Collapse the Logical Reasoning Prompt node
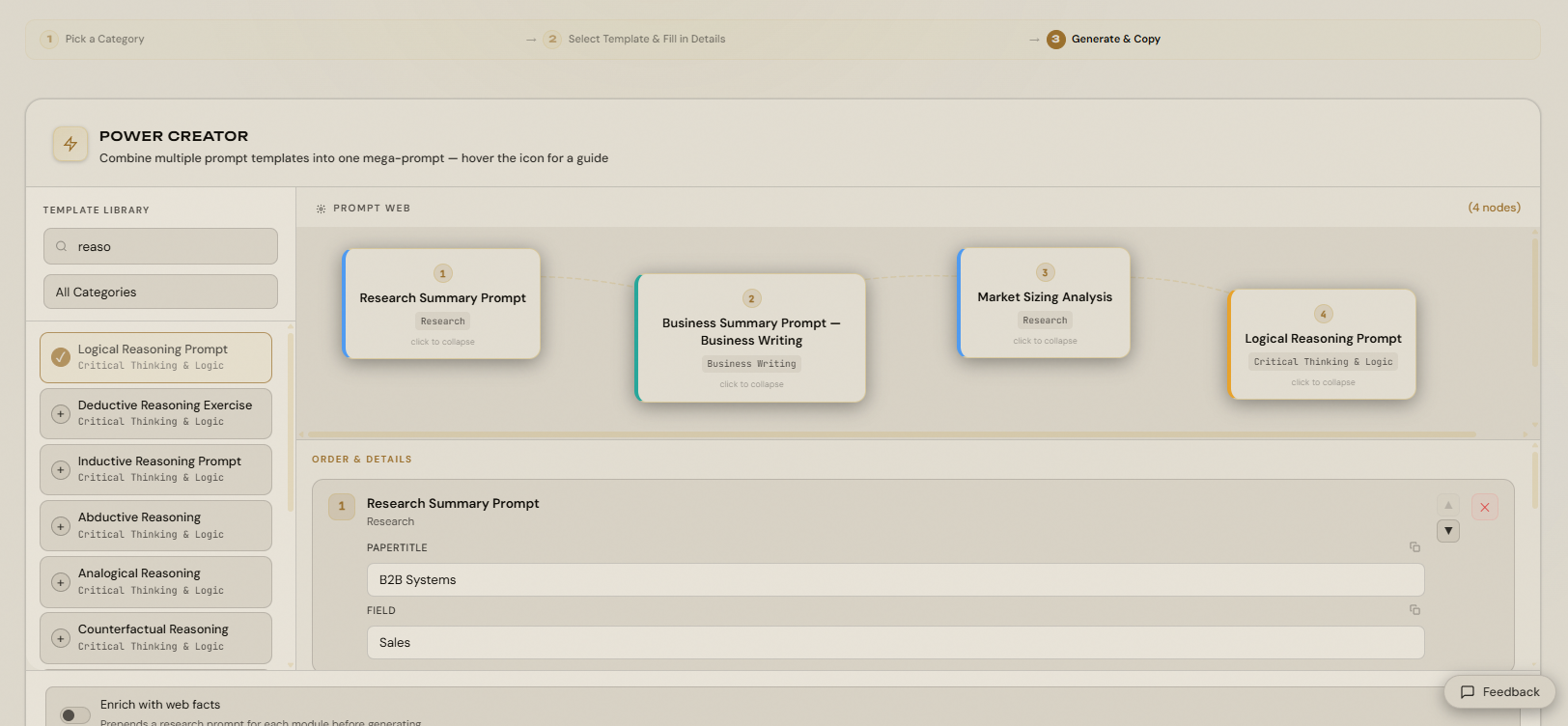 1323,382
